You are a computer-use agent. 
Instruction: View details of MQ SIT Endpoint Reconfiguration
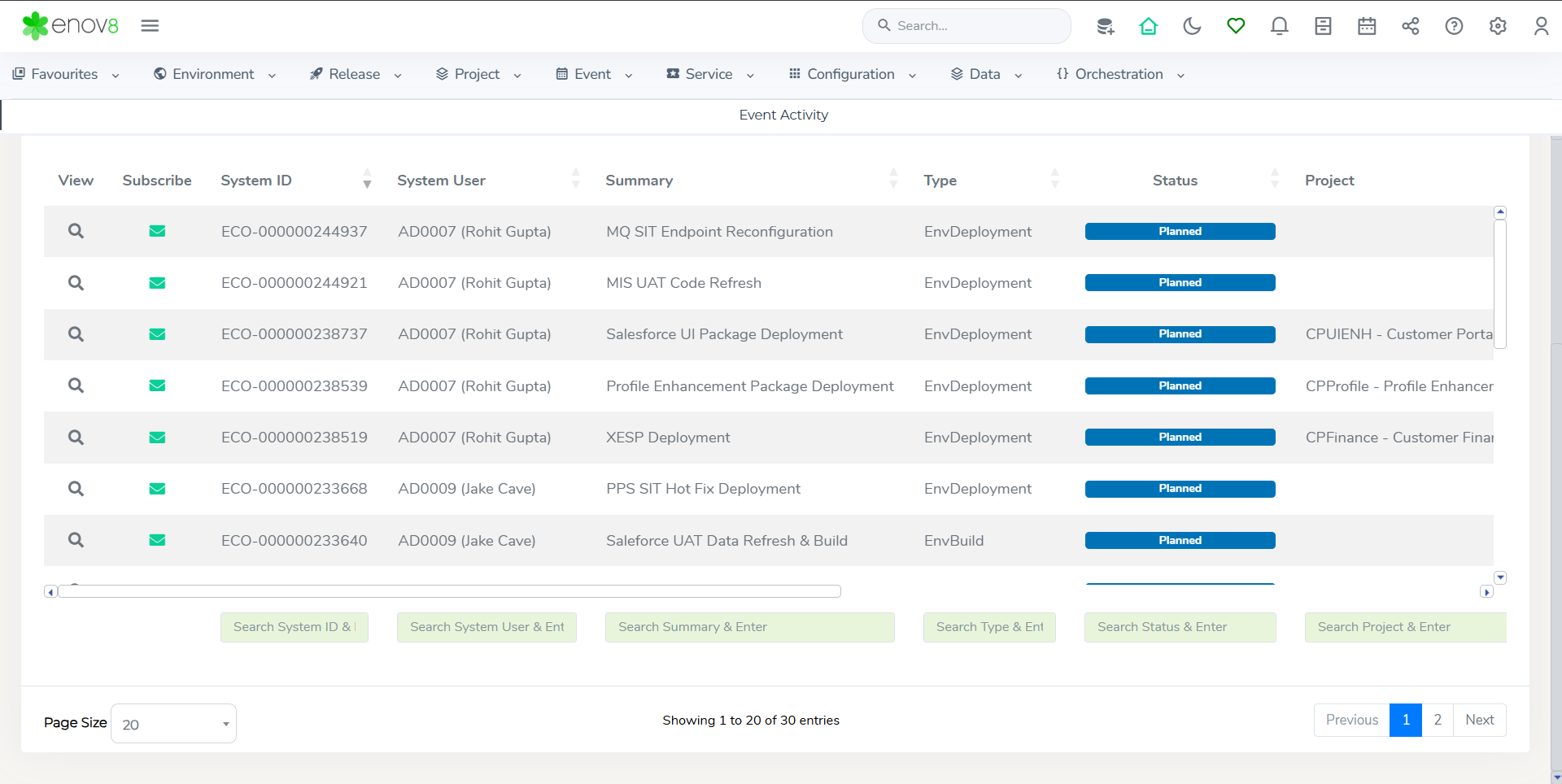76,231
